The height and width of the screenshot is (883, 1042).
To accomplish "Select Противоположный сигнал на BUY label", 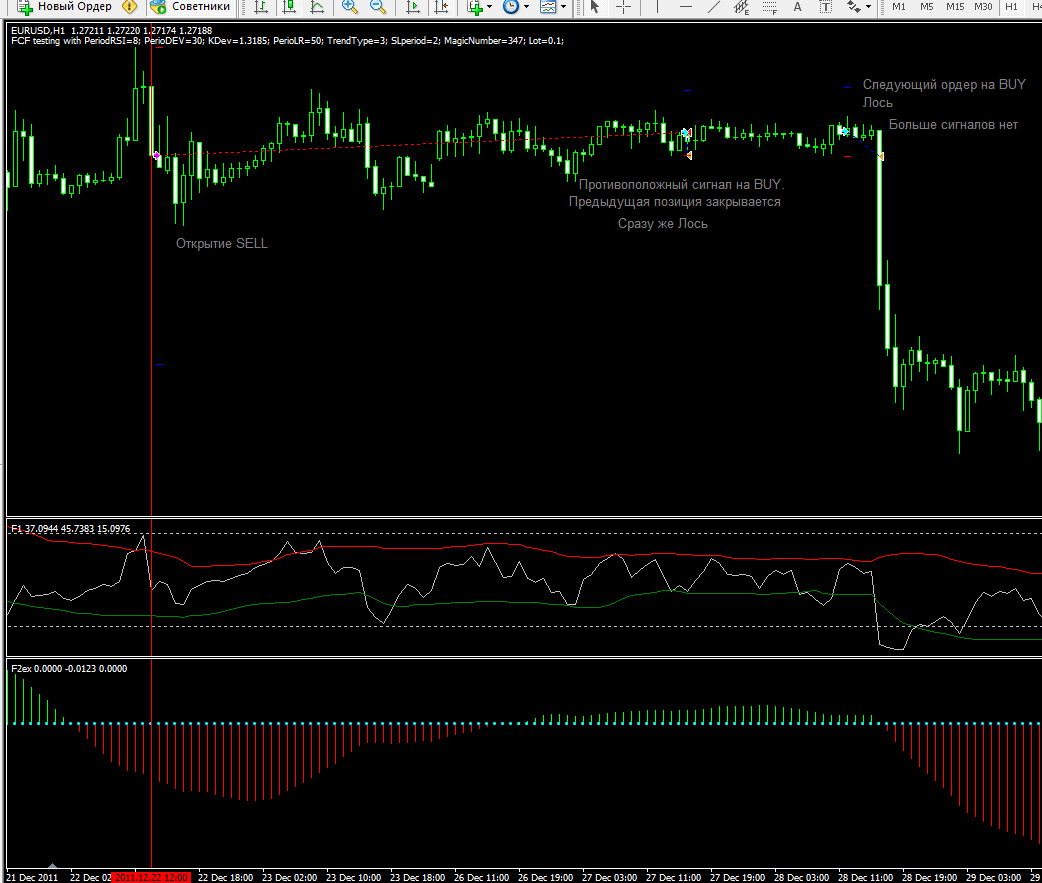I will tap(681, 185).
